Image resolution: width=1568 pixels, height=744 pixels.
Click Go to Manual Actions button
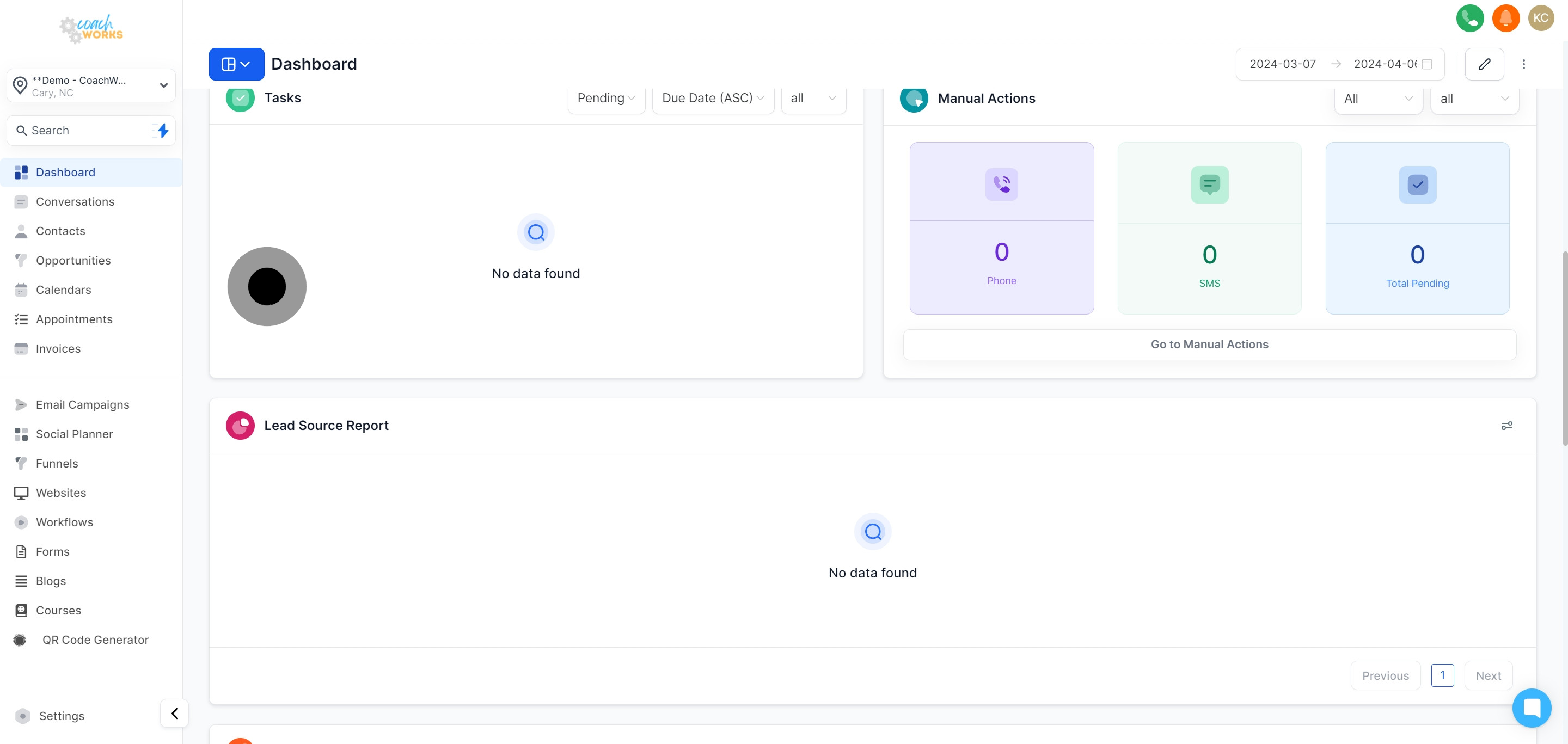click(x=1209, y=345)
